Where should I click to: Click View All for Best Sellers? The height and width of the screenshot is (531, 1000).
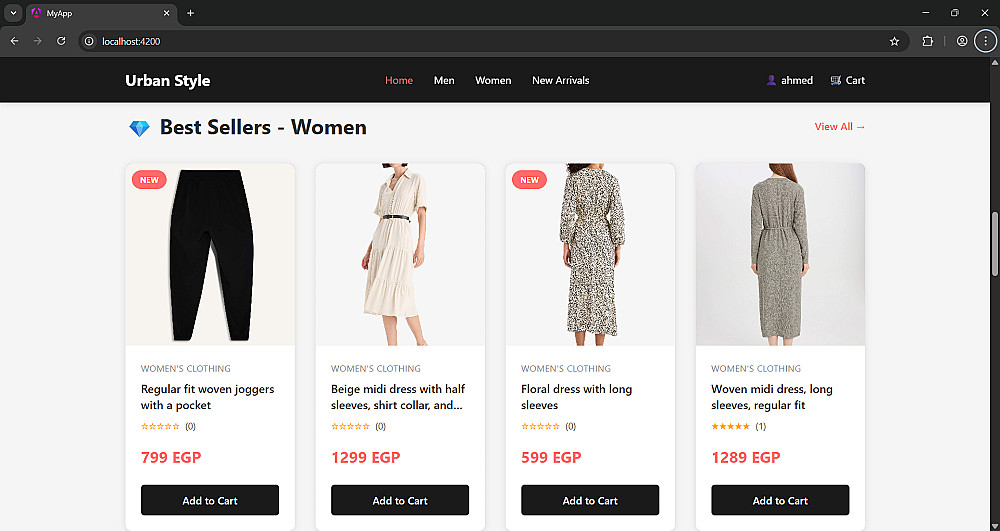(840, 127)
